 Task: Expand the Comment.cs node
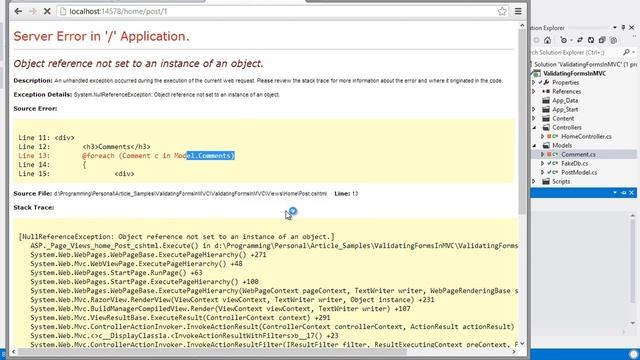click(542, 154)
